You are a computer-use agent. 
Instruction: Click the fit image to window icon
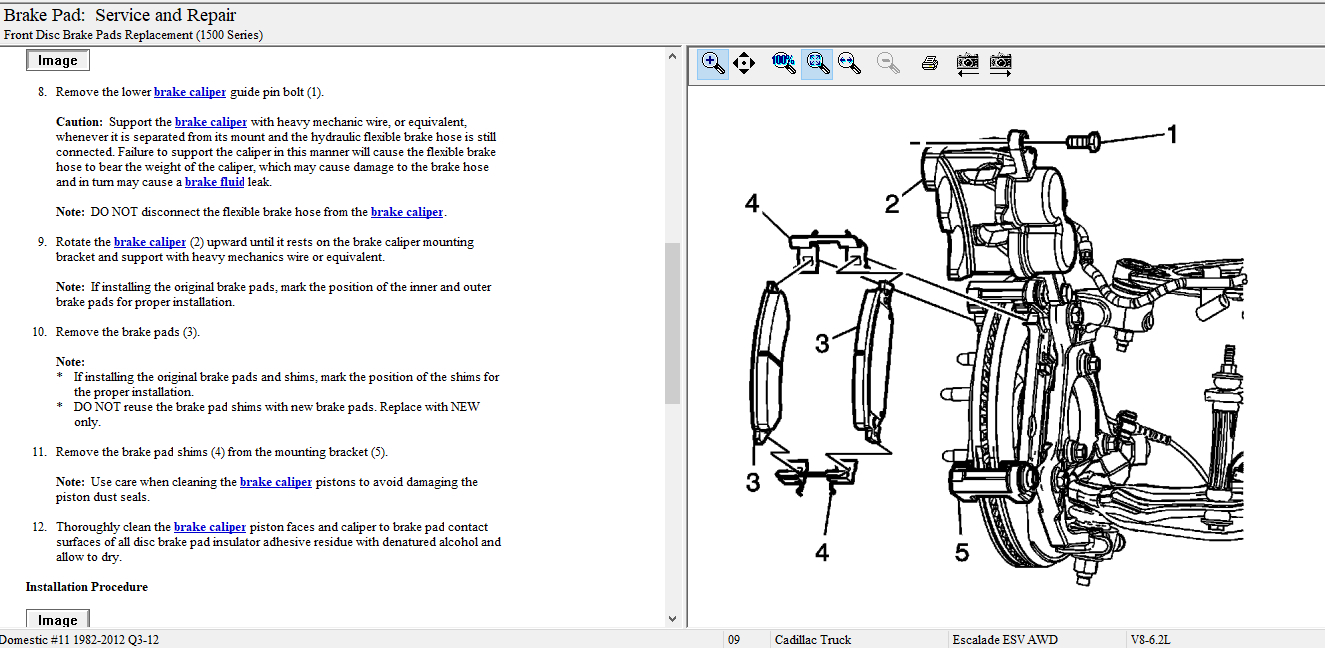click(x=817, y=63)
